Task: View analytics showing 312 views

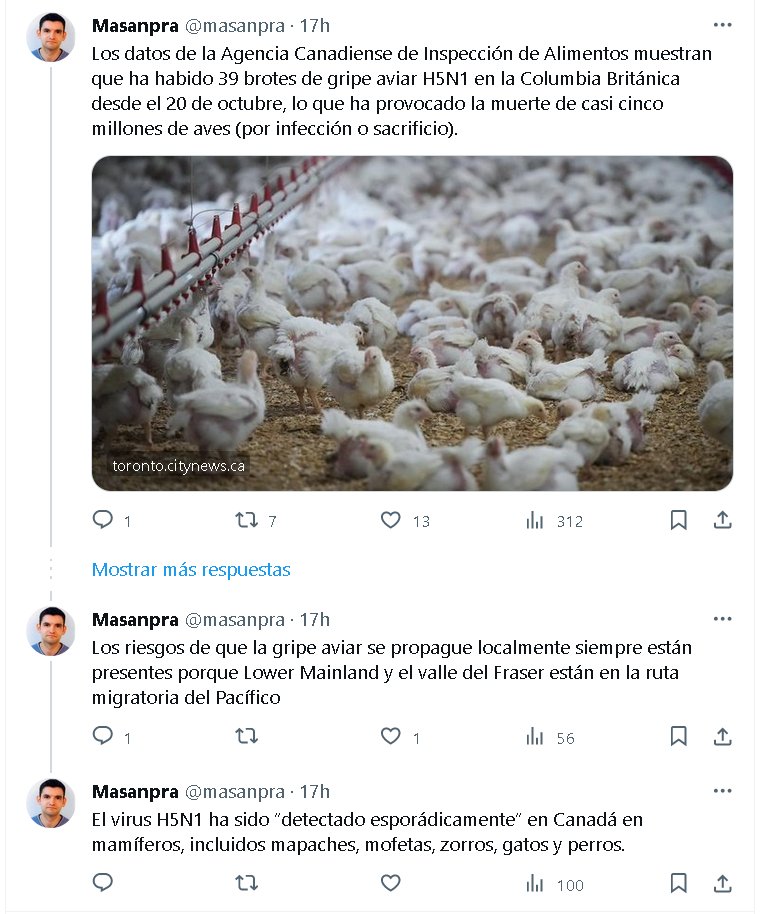Action: pos(554,521)
